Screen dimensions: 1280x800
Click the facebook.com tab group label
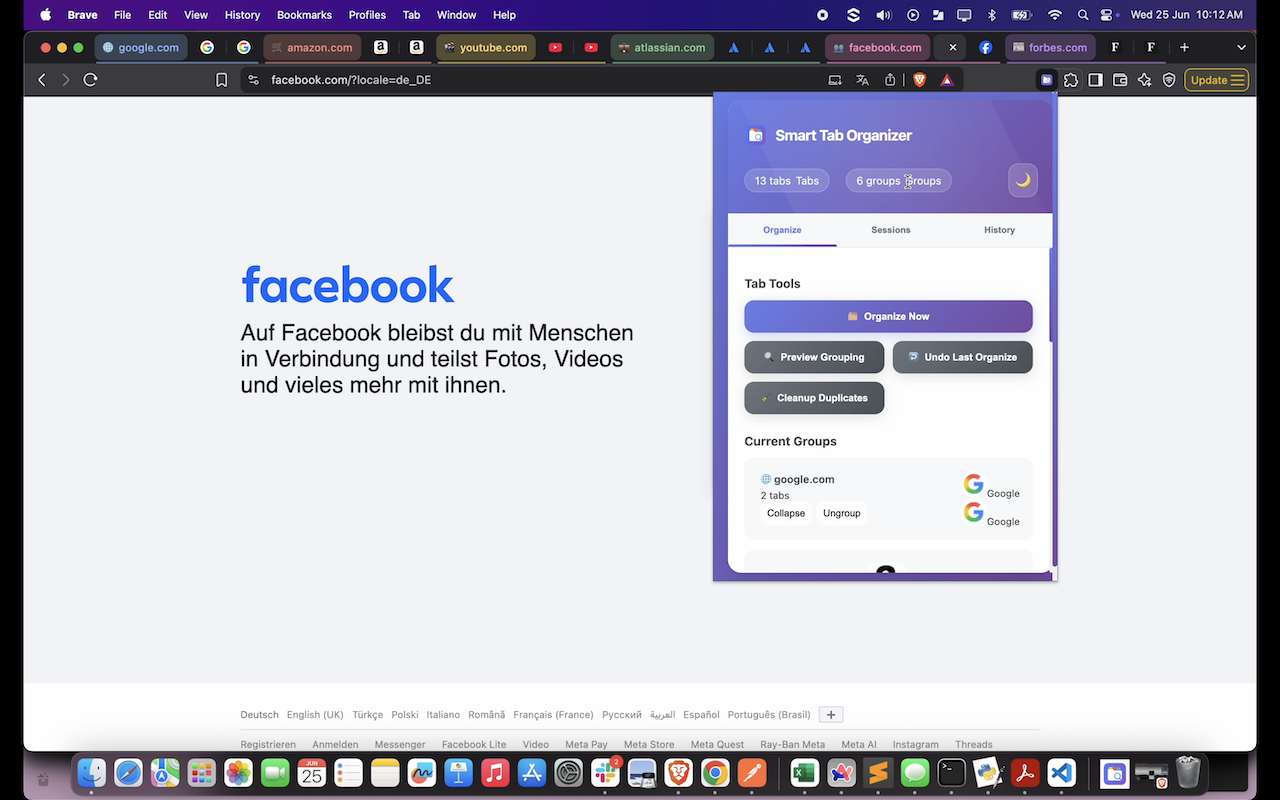877,47
